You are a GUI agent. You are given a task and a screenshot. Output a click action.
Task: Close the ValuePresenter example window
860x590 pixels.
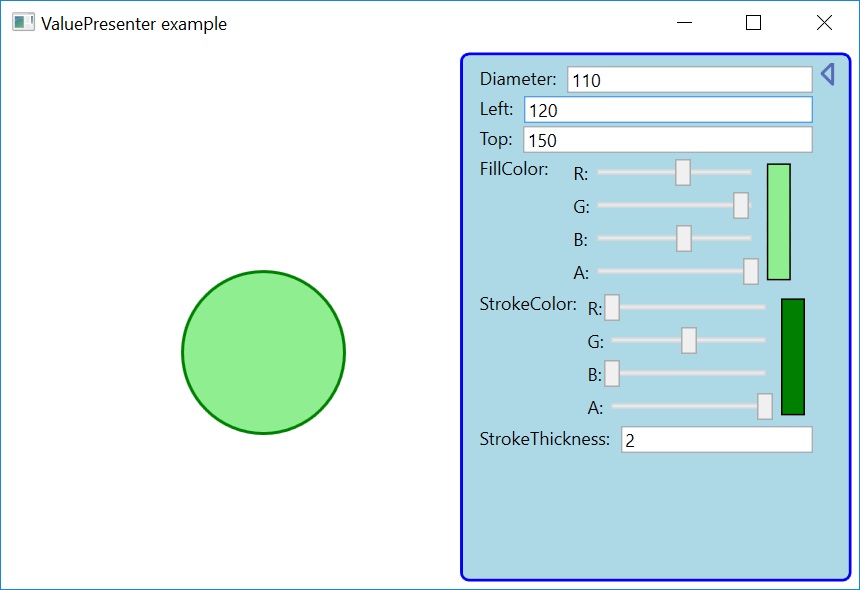coord(824,22)
